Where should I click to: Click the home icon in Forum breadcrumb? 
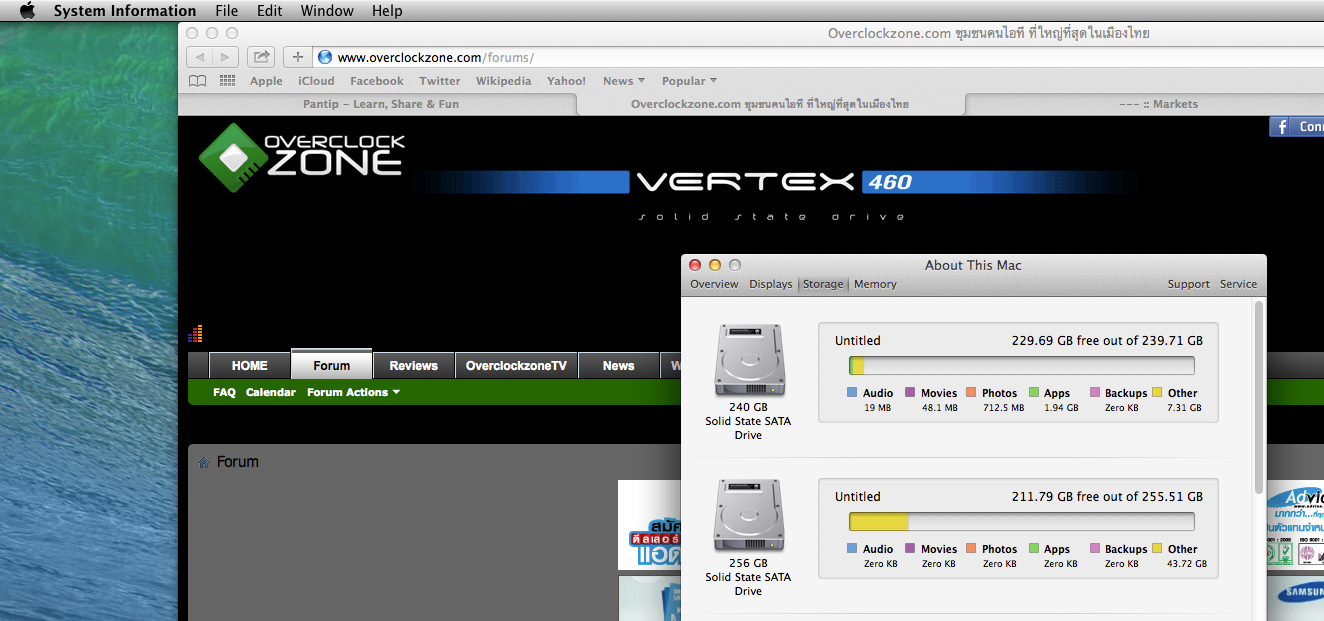[x=204, y=463]
